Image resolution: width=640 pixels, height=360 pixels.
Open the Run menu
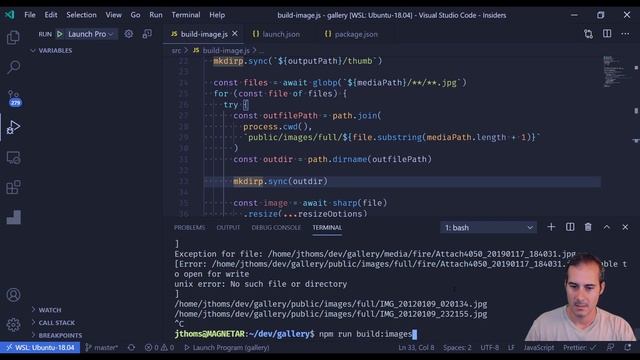pyautogui.click(x=156, y=15)
